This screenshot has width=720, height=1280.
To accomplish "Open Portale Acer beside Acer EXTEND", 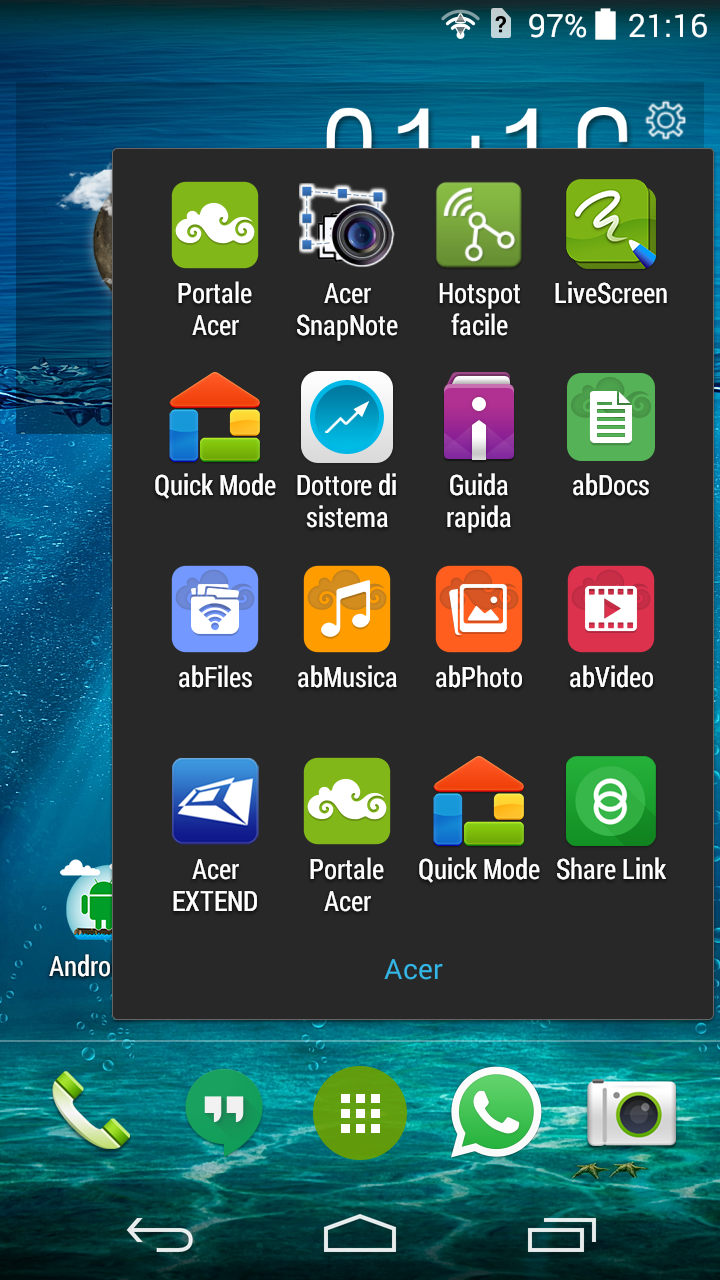I will click(347, 801).
